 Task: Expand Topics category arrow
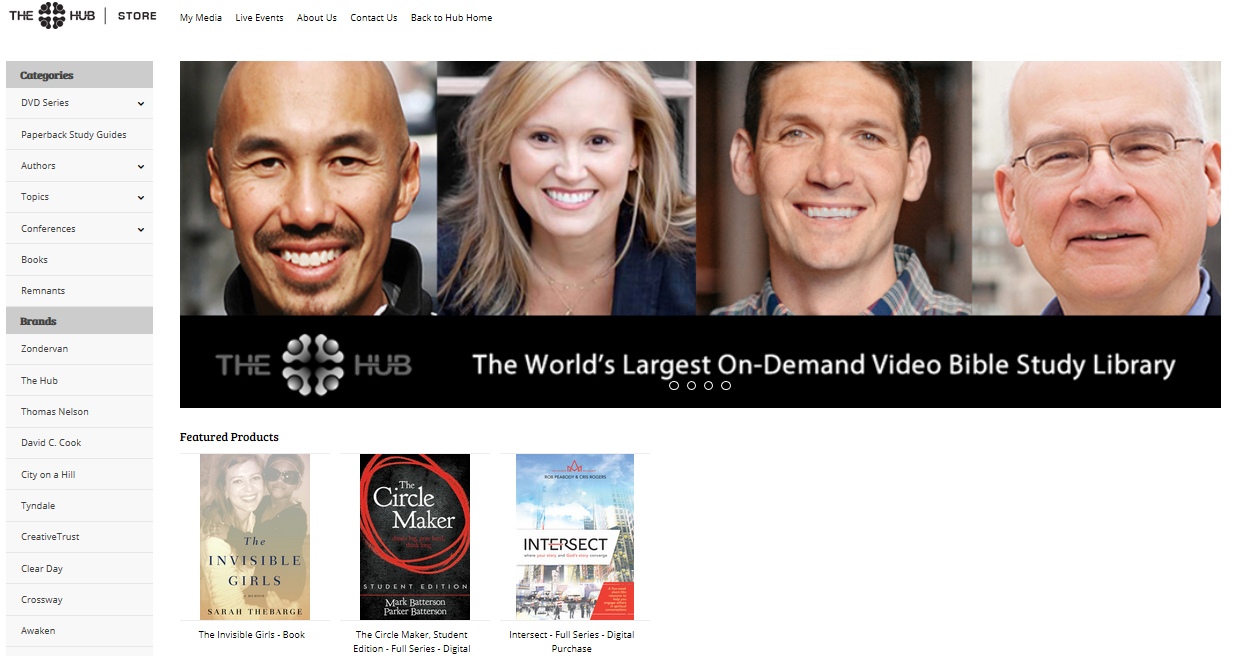point(141,197)
